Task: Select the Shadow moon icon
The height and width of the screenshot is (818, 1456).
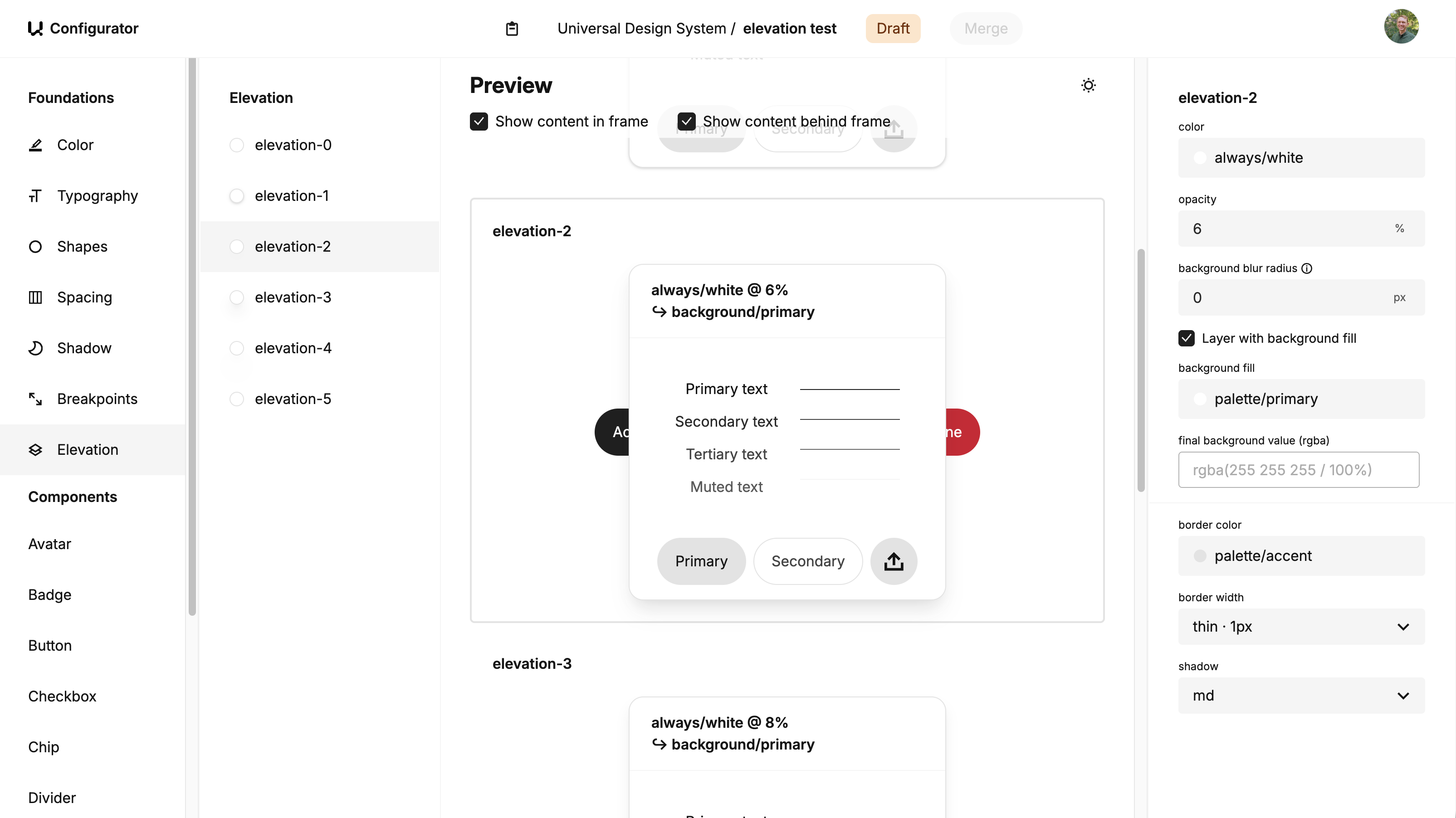Action: point(35,348)
